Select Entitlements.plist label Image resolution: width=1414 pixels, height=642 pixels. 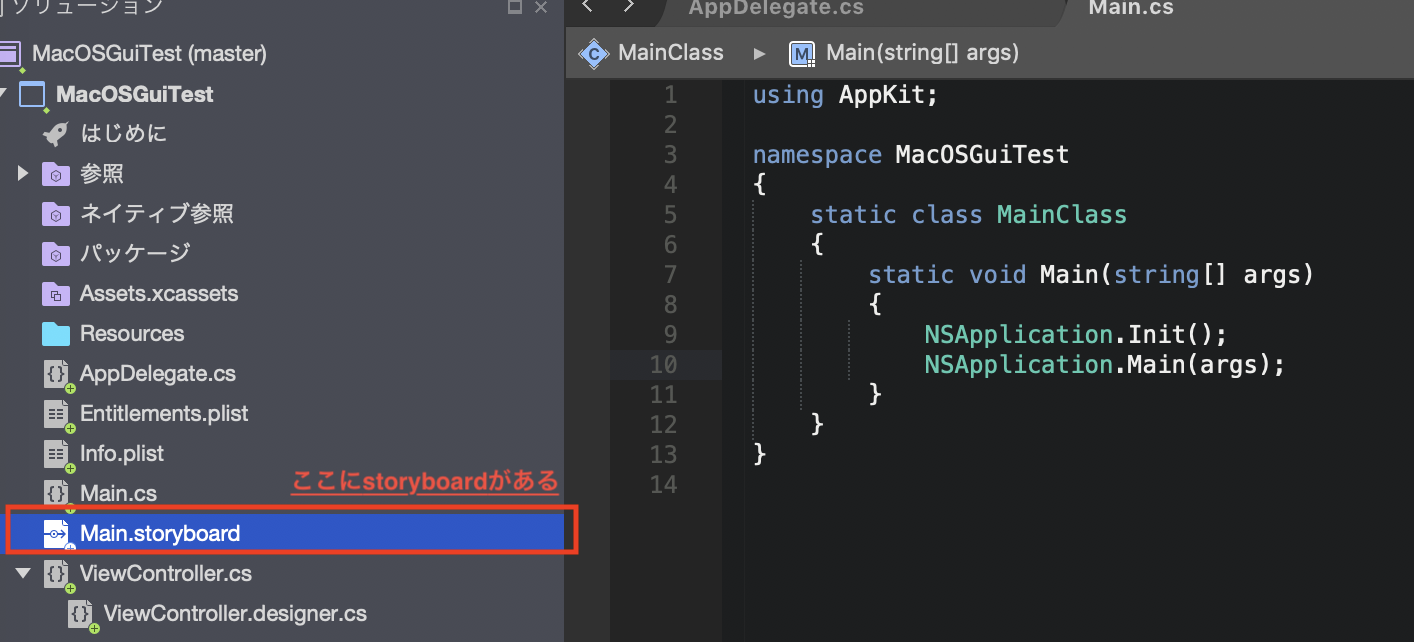click(x=164, y=414)
